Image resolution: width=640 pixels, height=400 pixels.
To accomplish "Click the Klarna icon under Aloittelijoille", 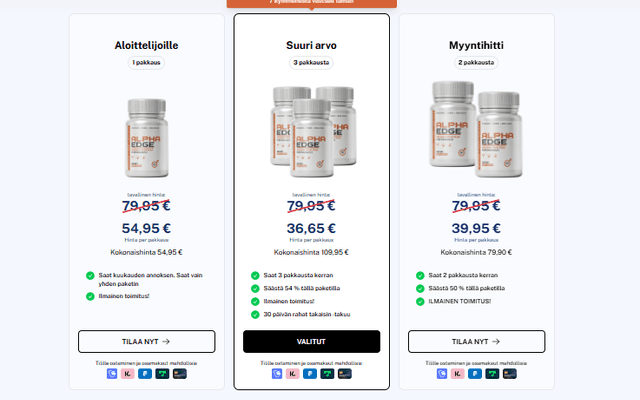I will tap(128, 373).
